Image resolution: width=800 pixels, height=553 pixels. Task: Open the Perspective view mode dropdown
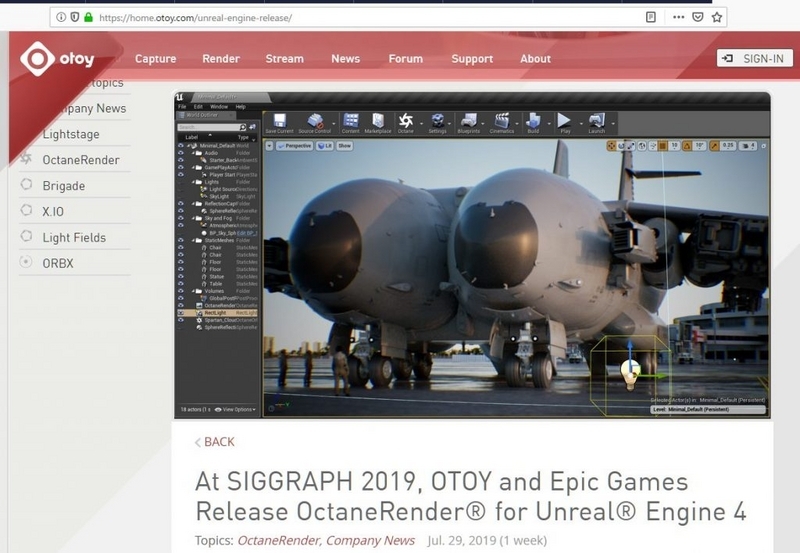pos(294,146)
